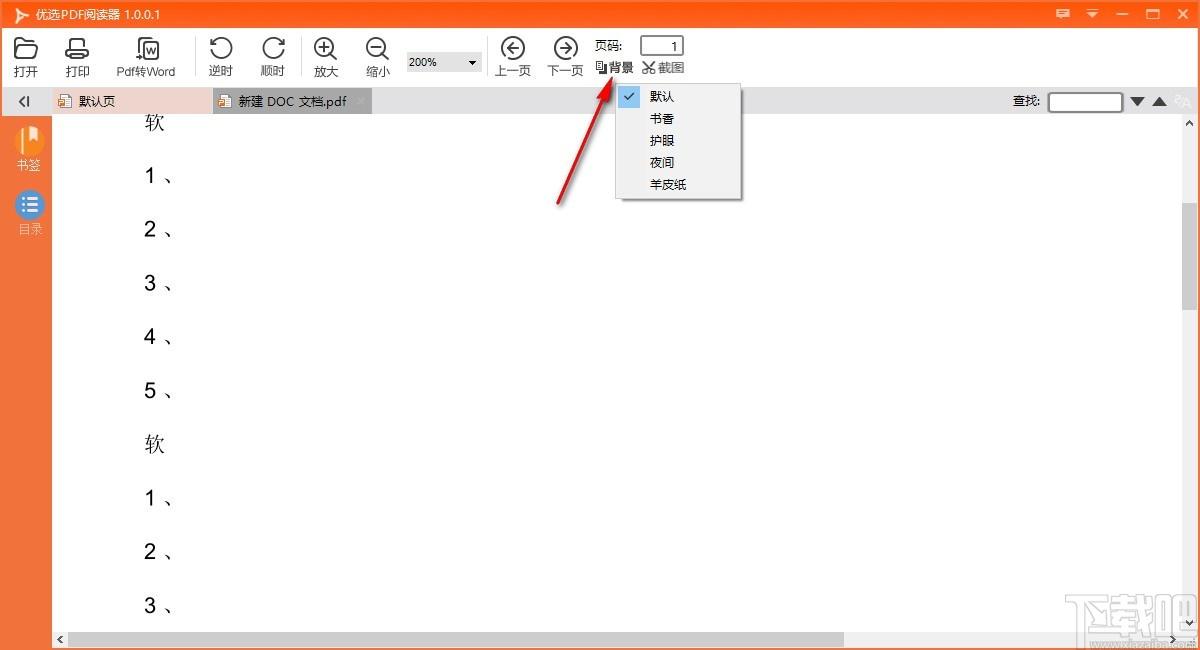Click the 查找 search input box
This screenshot has width=1200, height=650.
coord(1085,101)
